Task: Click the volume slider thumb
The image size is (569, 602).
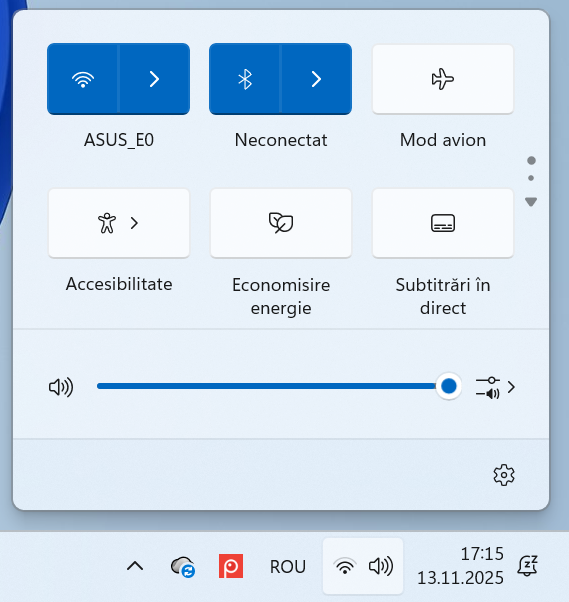Action: coord(448,386)
